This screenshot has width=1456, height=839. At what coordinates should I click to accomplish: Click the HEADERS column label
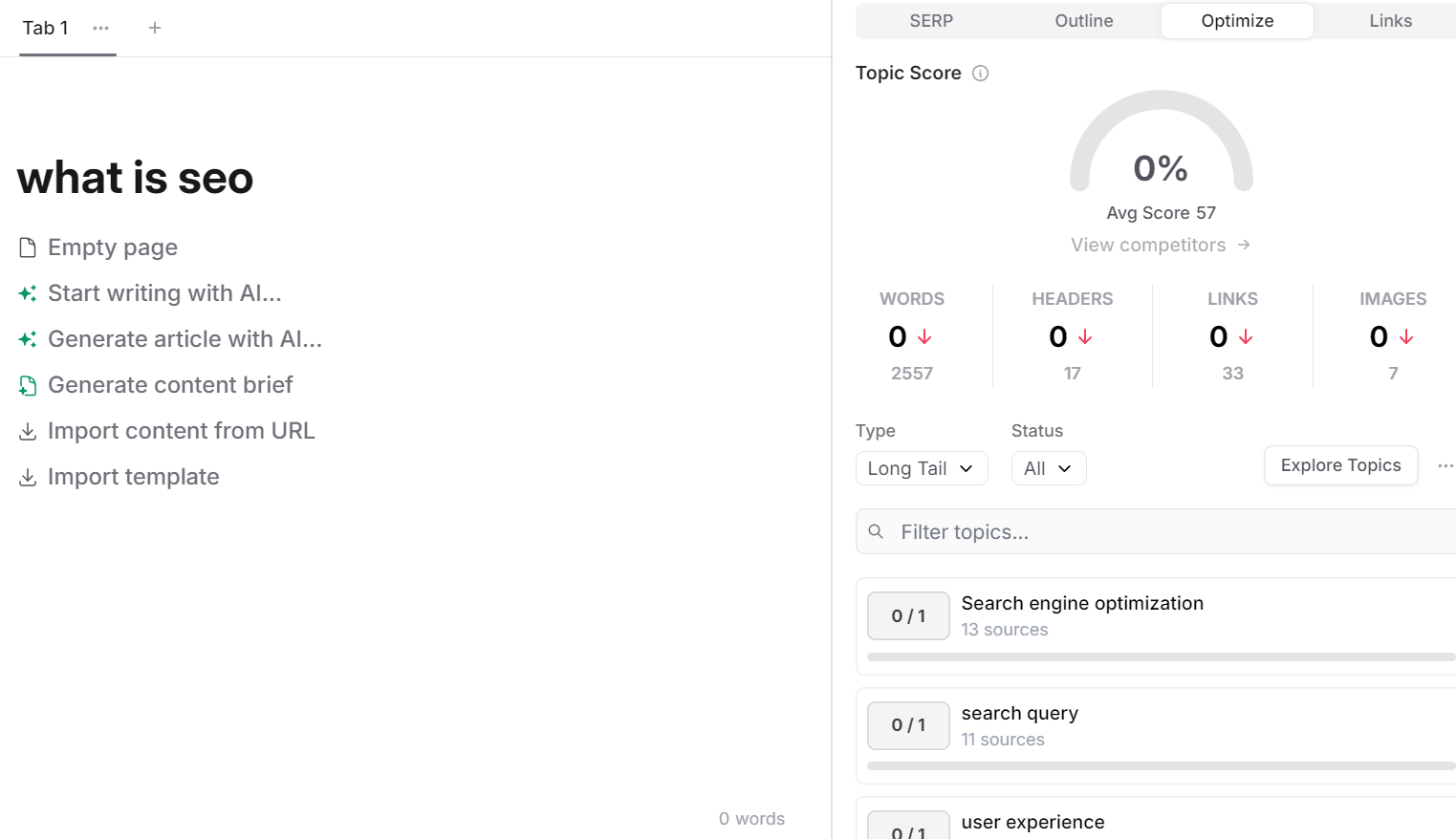pyautogui.click(x=1073, y=299)
